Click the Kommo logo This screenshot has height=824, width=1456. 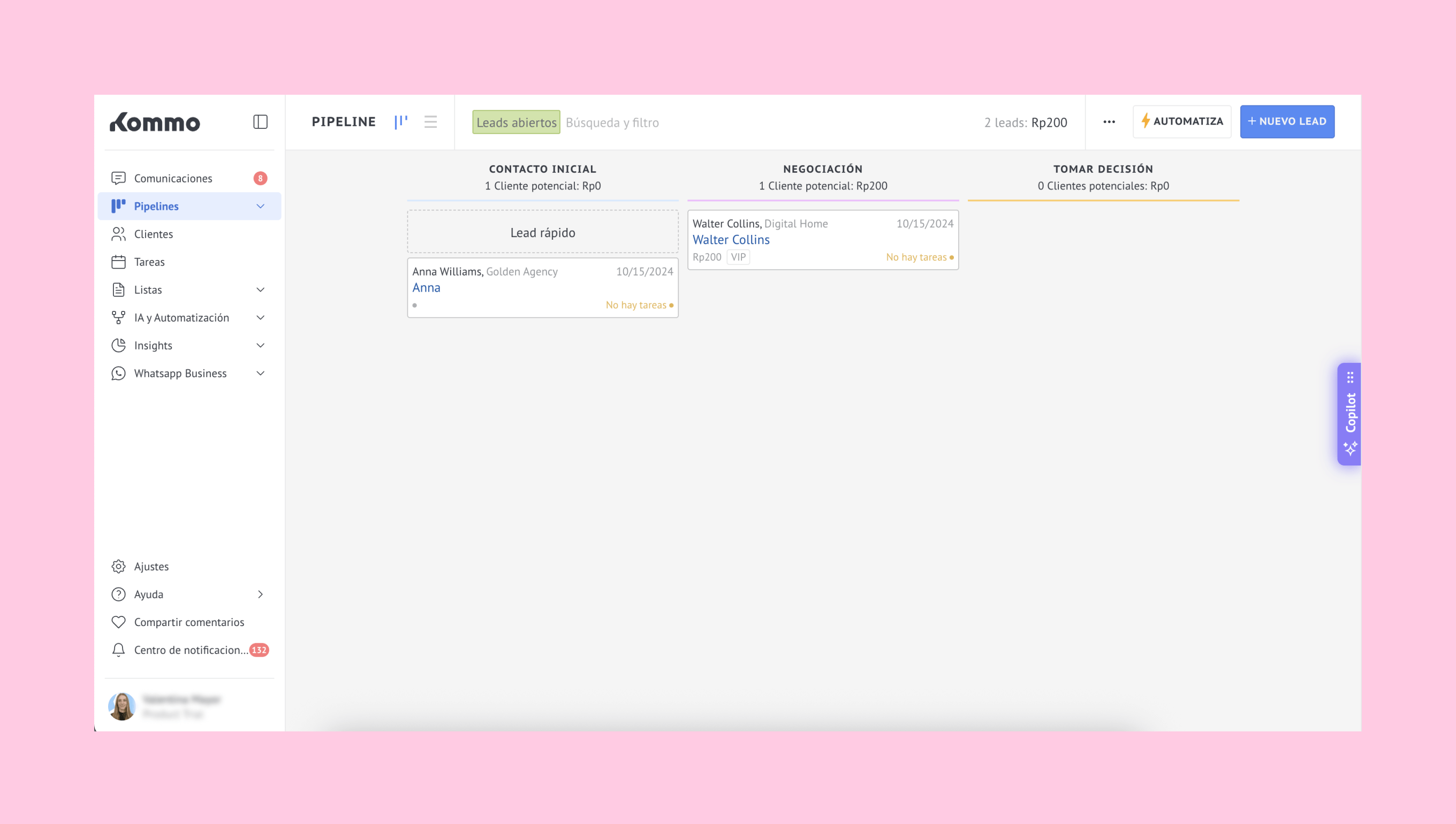(155, 122)
